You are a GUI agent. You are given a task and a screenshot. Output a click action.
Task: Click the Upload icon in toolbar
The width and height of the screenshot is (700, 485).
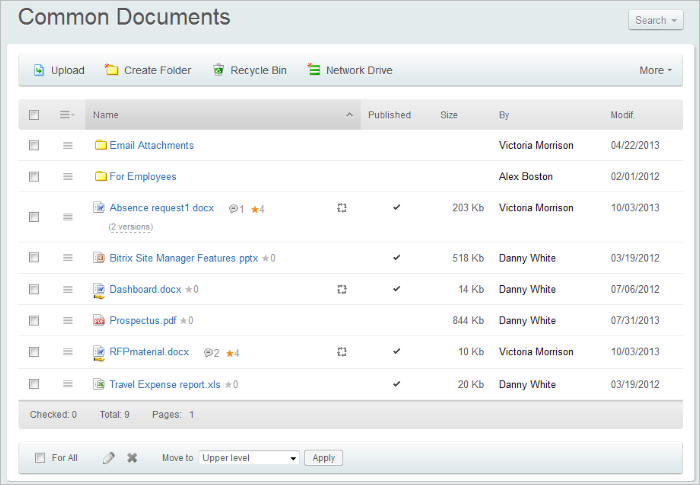coord(39,70)
